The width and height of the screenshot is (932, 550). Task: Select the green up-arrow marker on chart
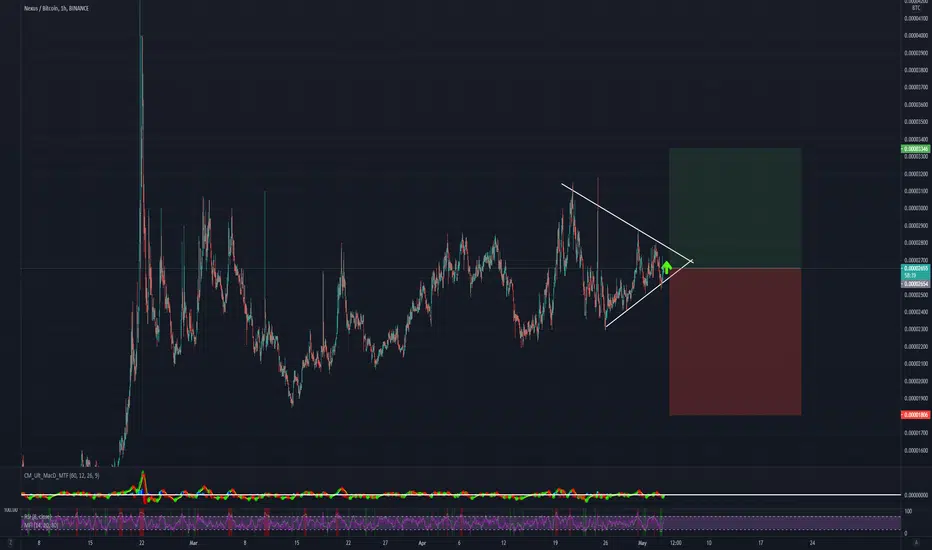(x=666, y=268)
